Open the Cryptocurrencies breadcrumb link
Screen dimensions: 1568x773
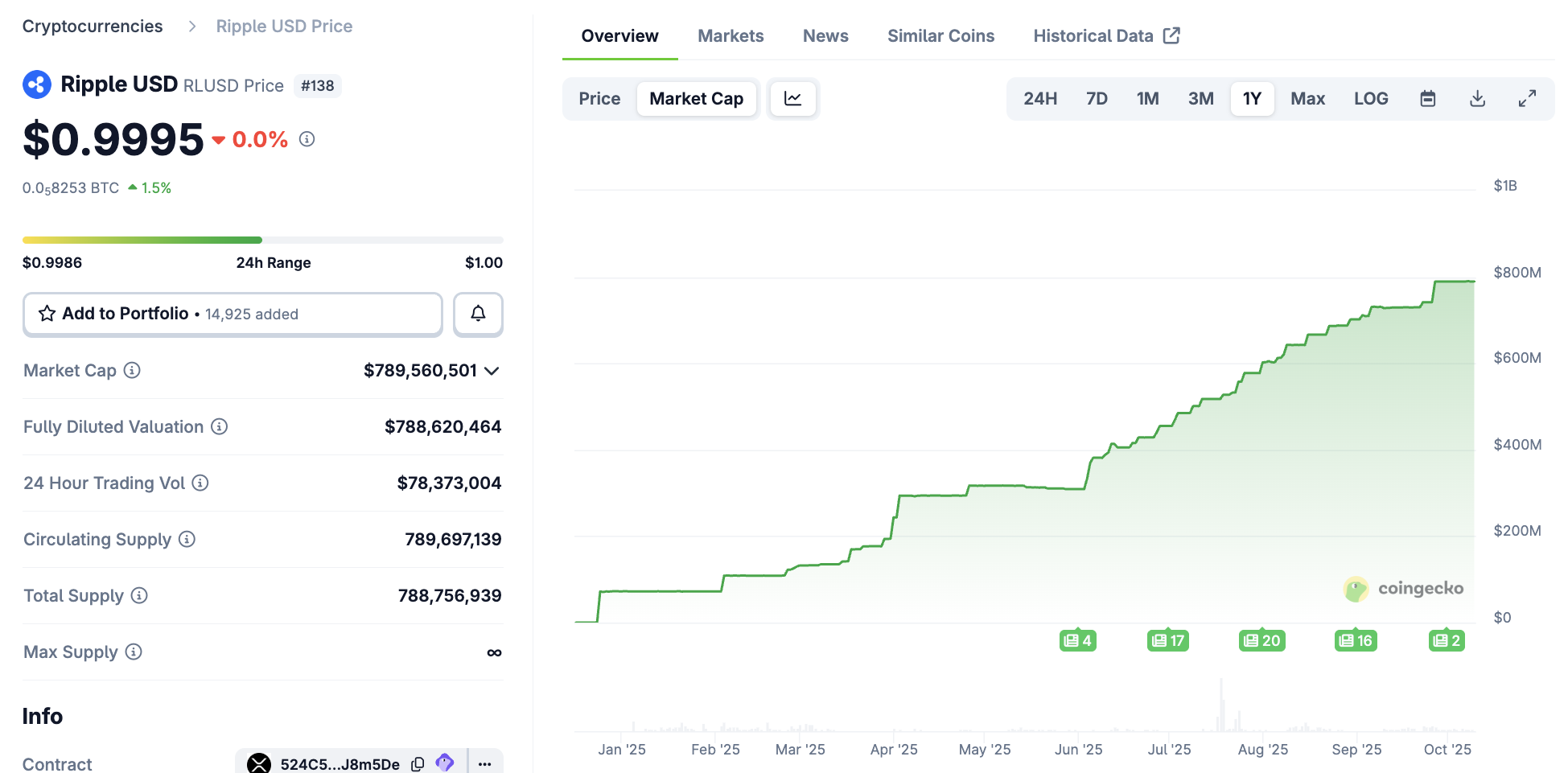[92, 26]
